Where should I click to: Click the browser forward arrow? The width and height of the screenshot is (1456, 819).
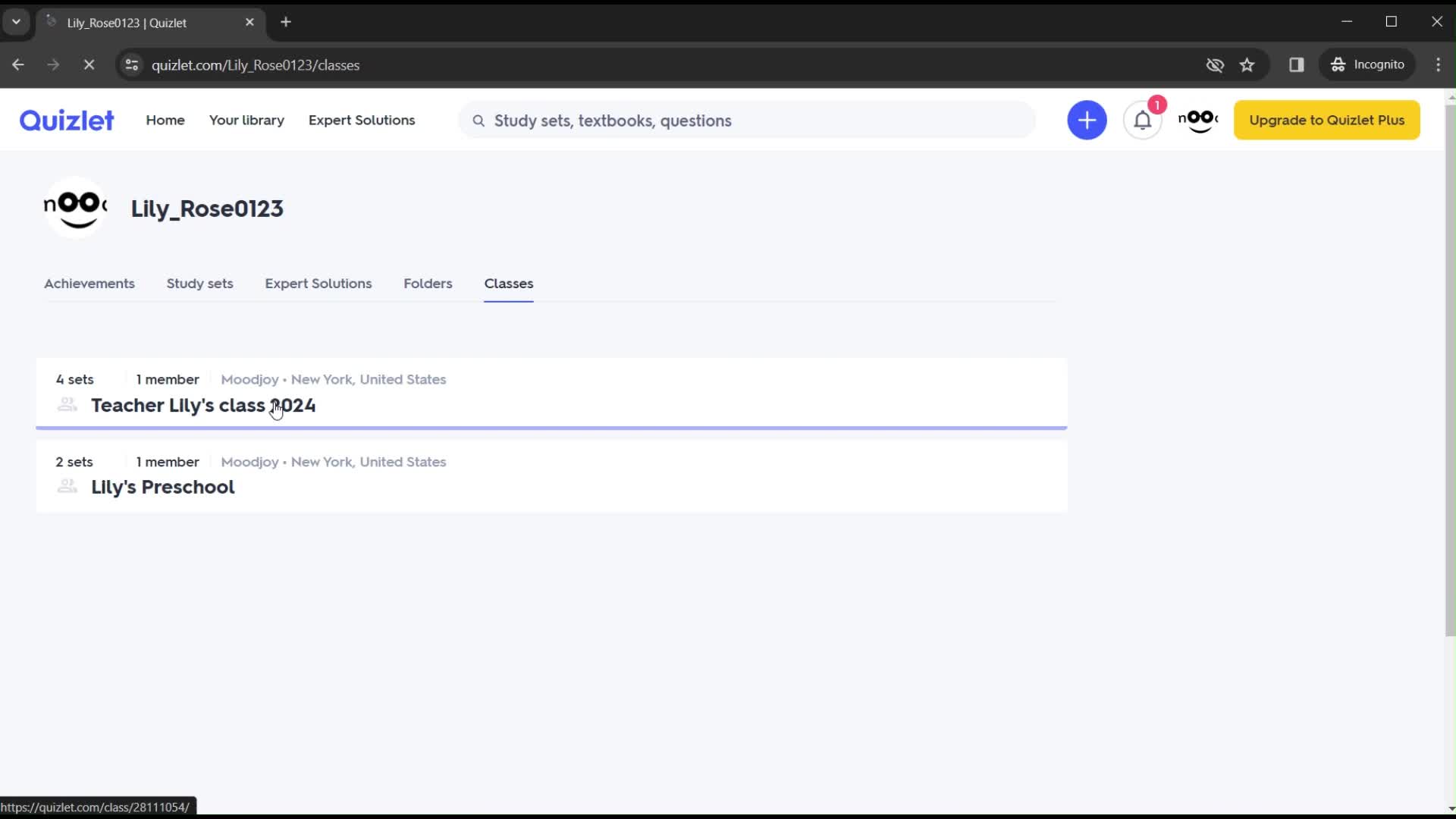[53, 64]
